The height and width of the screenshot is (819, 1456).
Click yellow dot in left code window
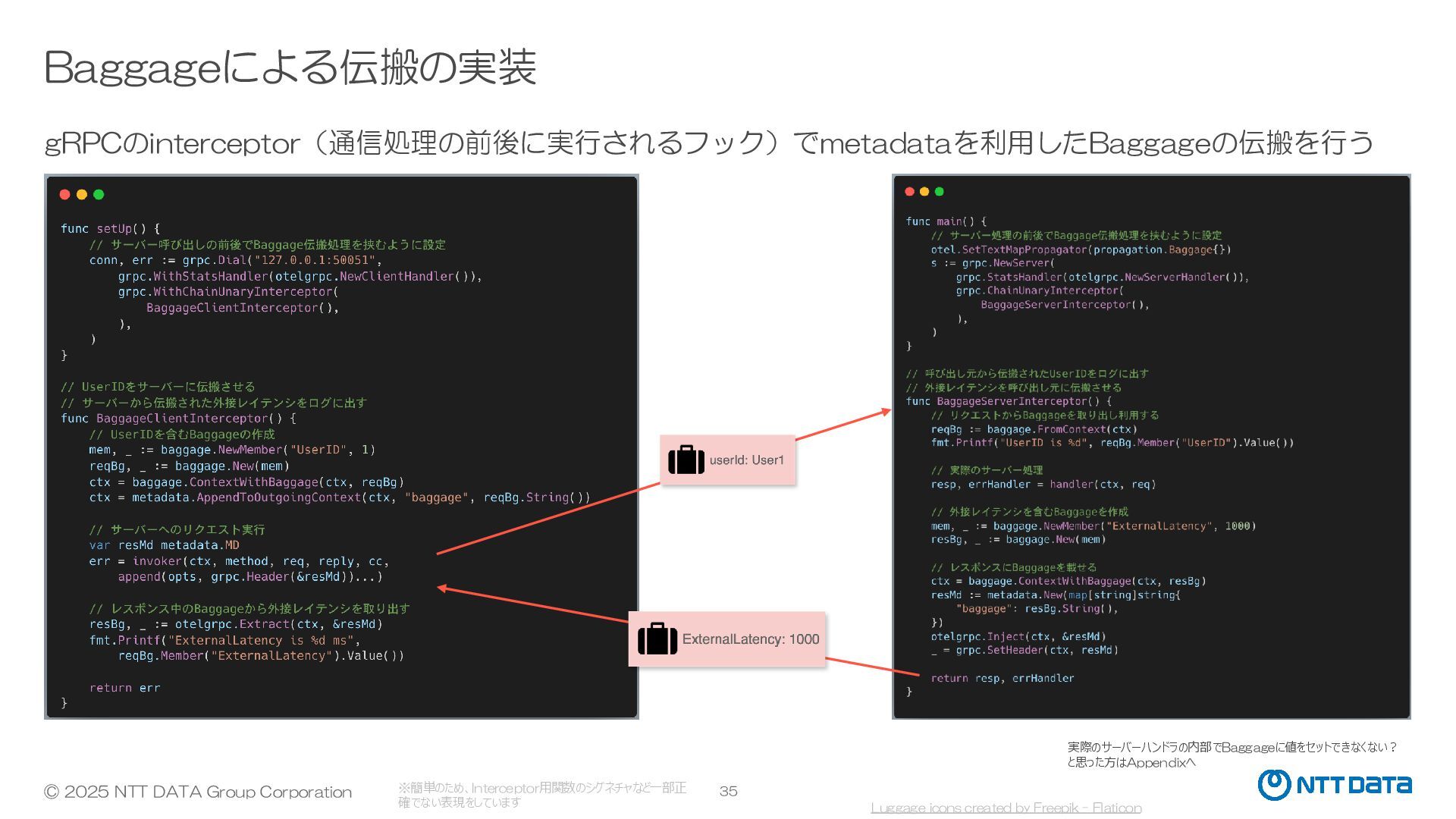click(x=82, y=195)
